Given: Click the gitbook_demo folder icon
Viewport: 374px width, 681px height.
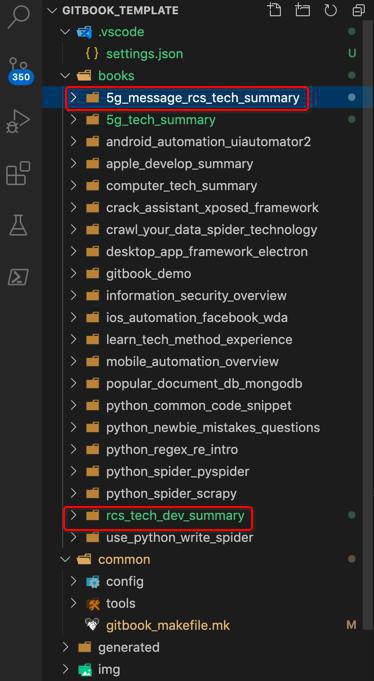Looking at the screenshot, I should (x=92, y=274).
